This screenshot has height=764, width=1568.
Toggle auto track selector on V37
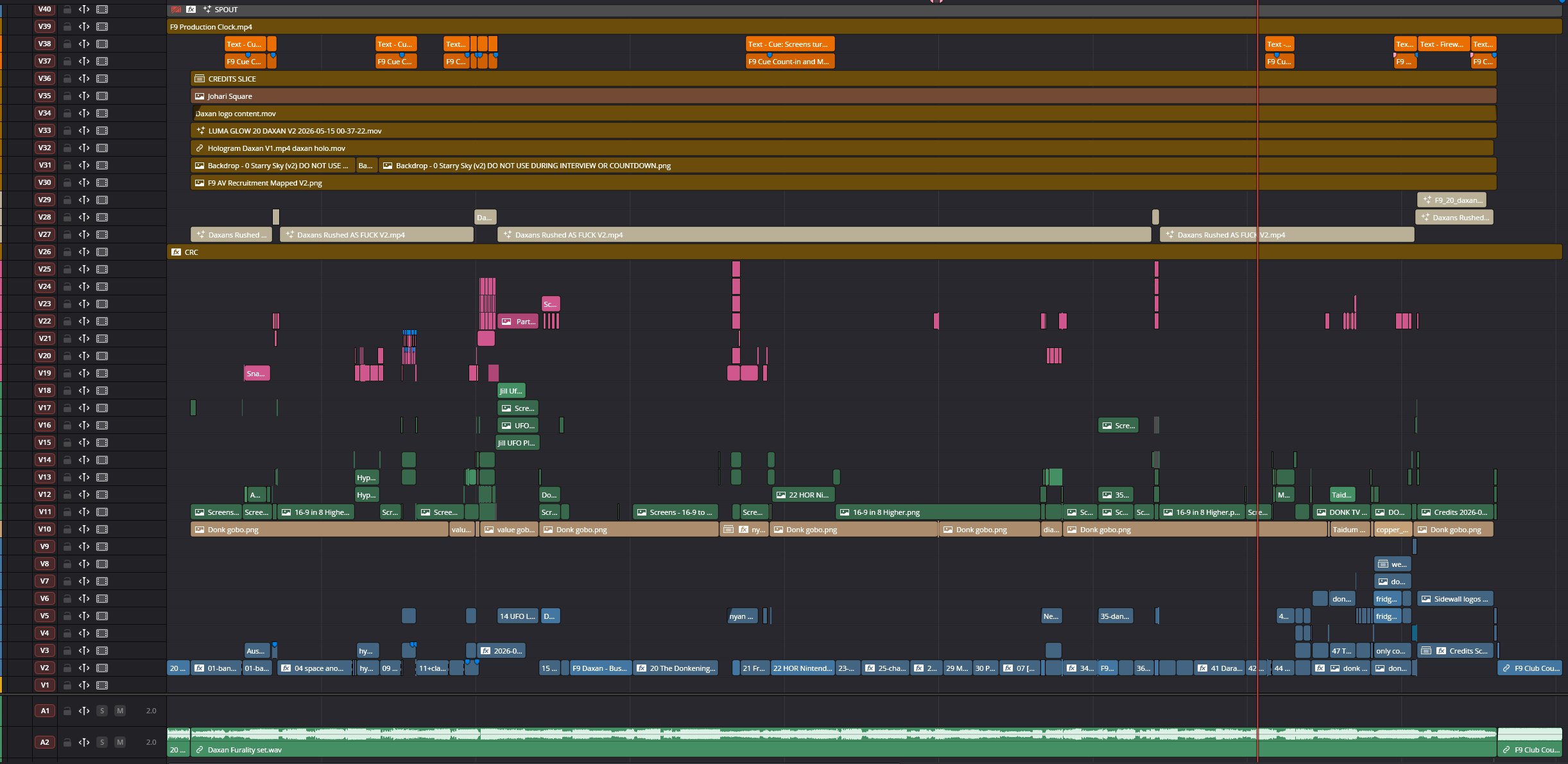[84, 61]
